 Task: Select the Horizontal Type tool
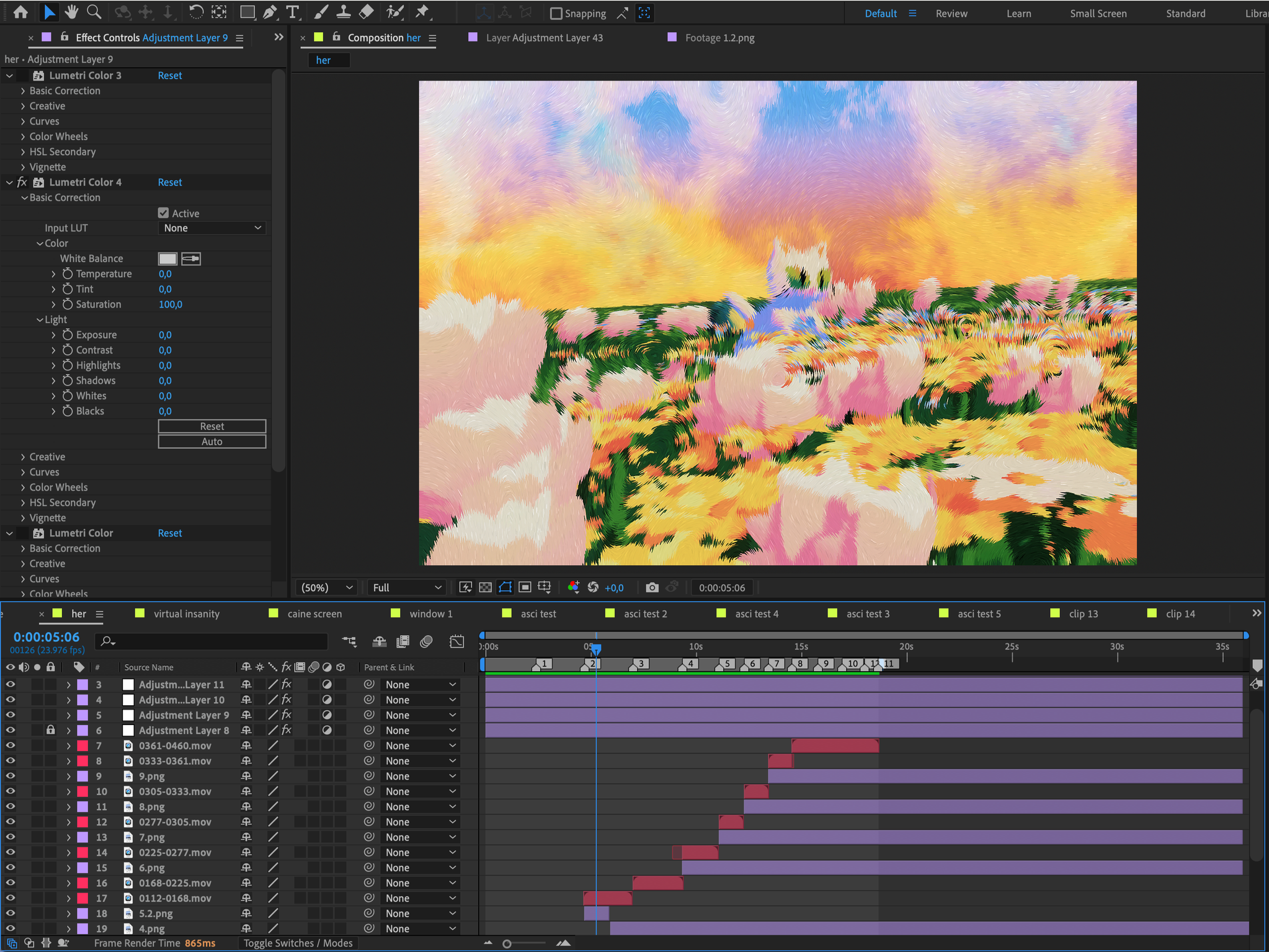[x=292, y=12]
